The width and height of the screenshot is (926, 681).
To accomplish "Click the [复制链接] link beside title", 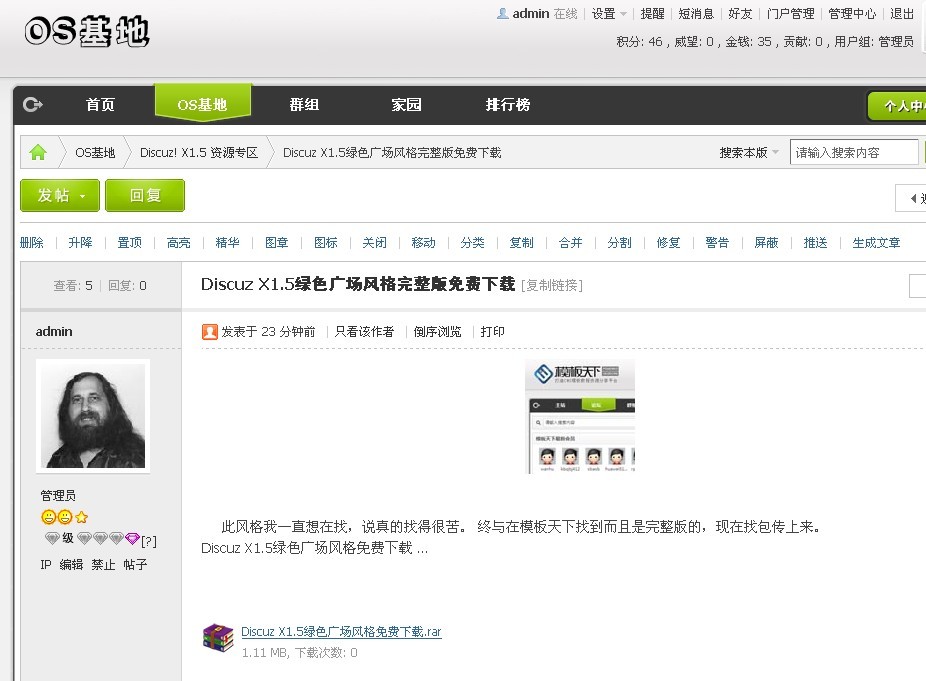I will click(552, 285).
